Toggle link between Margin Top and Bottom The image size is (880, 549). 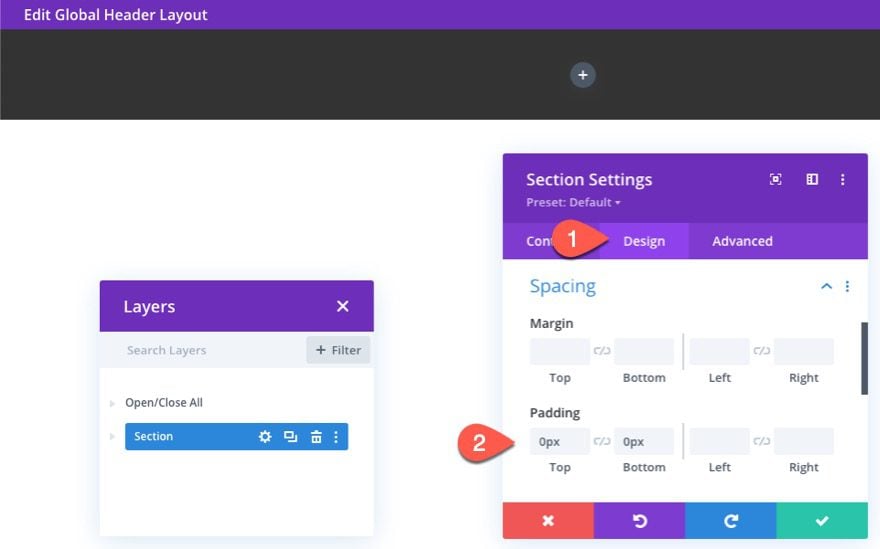pos(602,351)
